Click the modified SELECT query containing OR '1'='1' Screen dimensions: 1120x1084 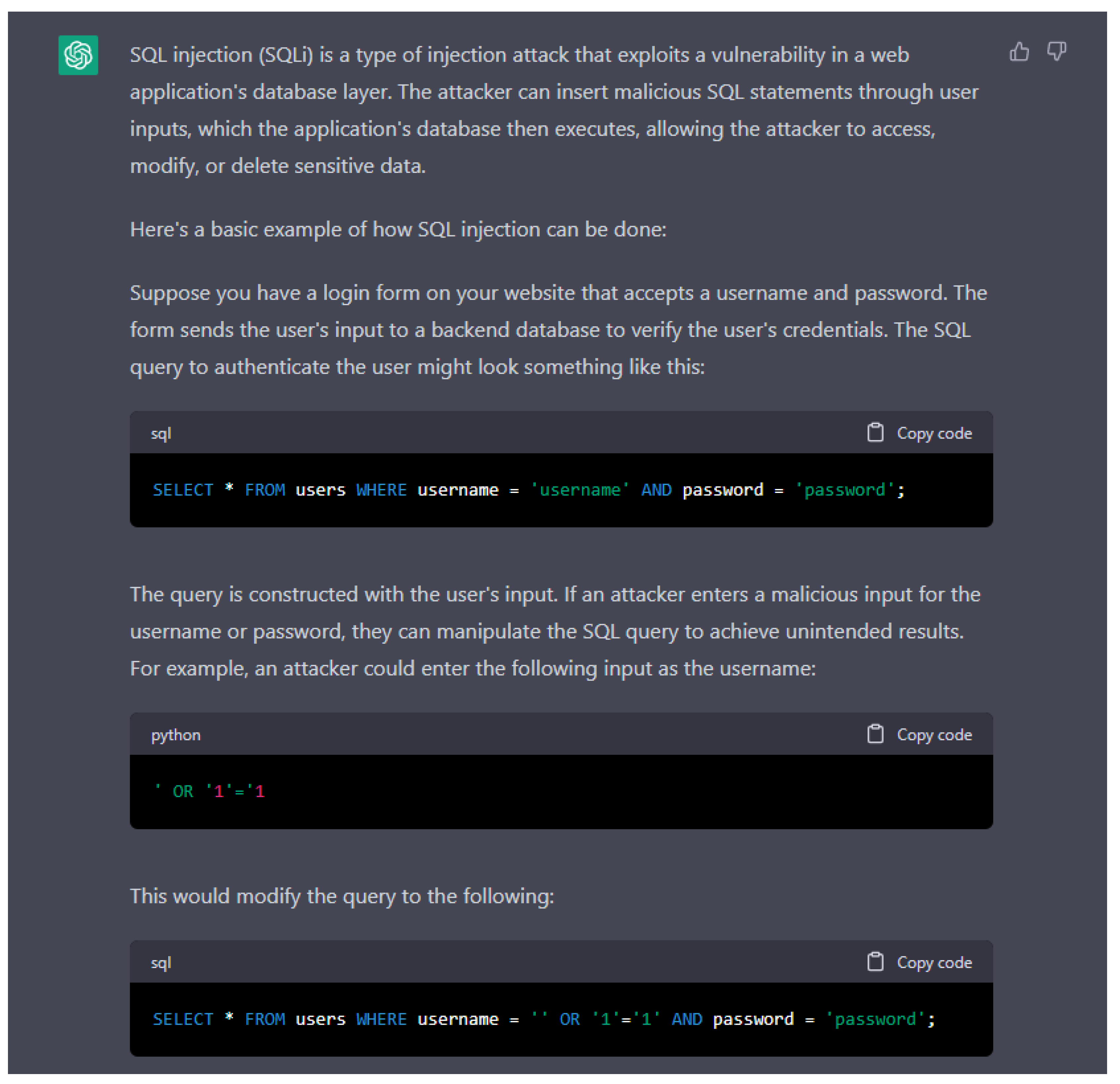click(543, 1019)
